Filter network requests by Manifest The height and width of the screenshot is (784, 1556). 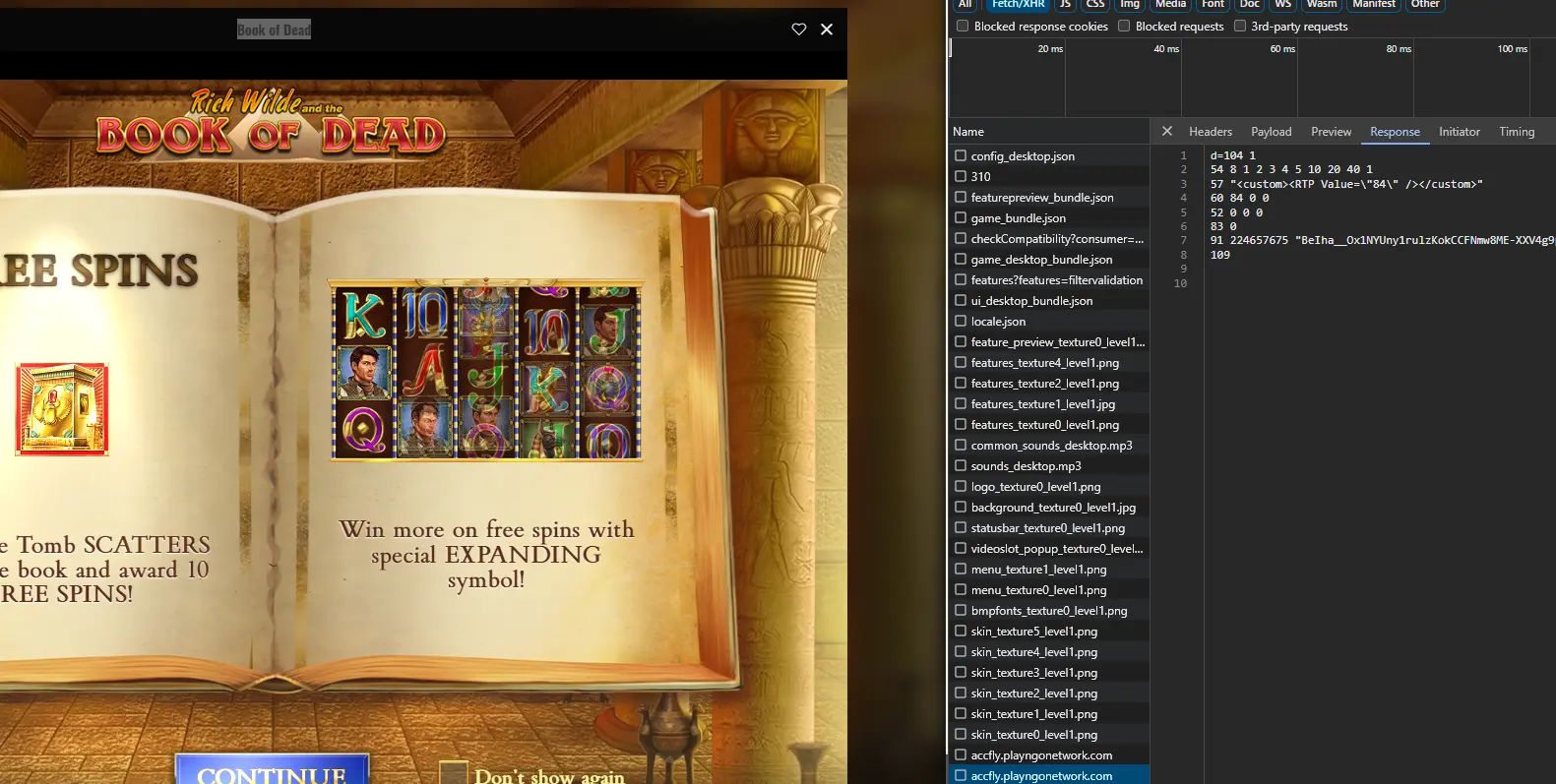click(x=1374, y=4)
